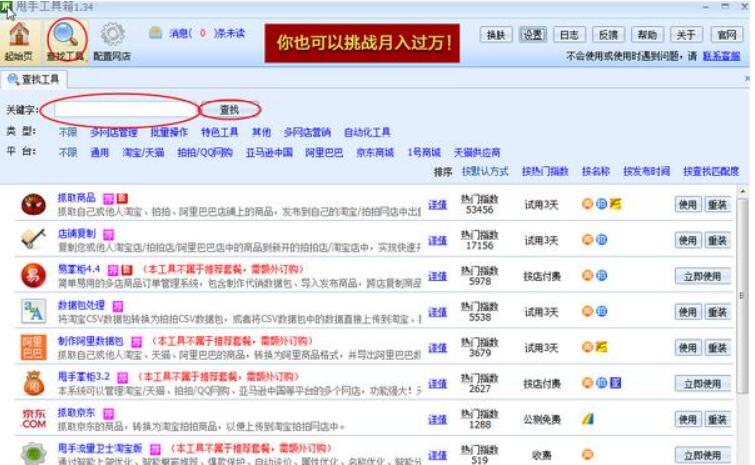Open the 帮助 help button
Viewport: 755px width, 465px height.
[x=647, y=35]
